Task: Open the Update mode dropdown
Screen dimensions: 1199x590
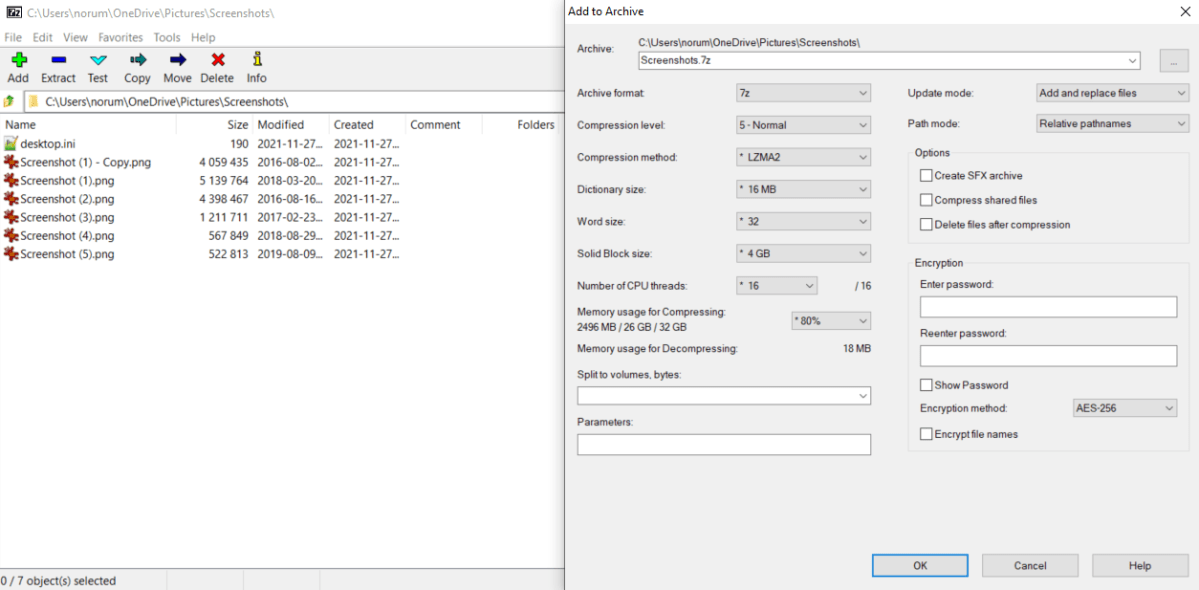Action: tap(1111, 92)
